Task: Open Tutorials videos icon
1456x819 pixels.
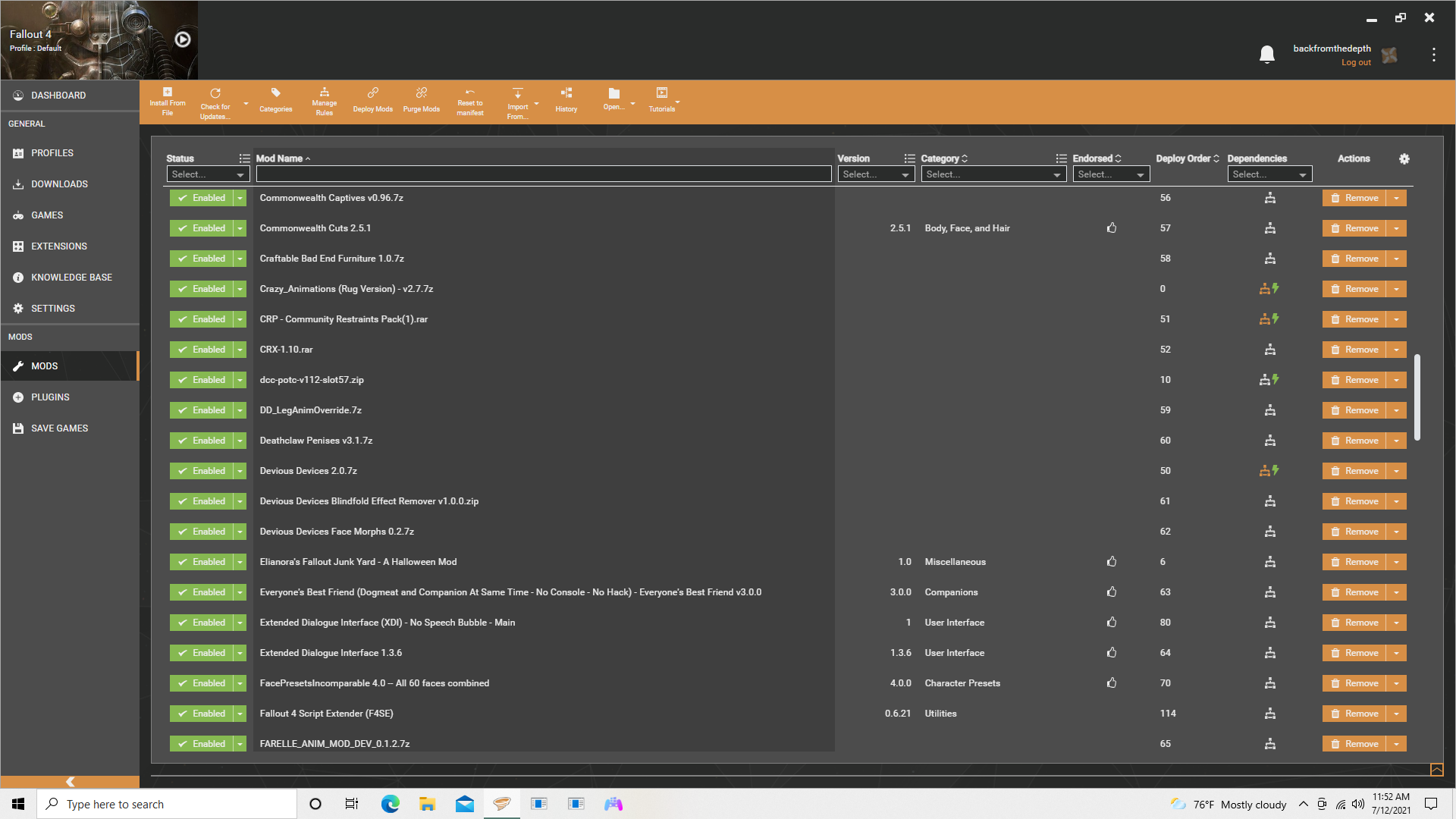Action: click(x=662, y=93)
